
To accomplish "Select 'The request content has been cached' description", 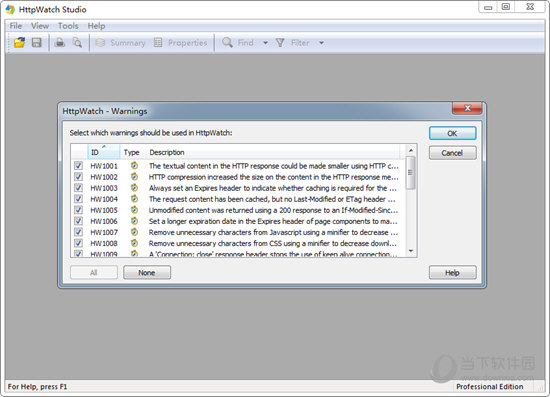I will [272, 199].
